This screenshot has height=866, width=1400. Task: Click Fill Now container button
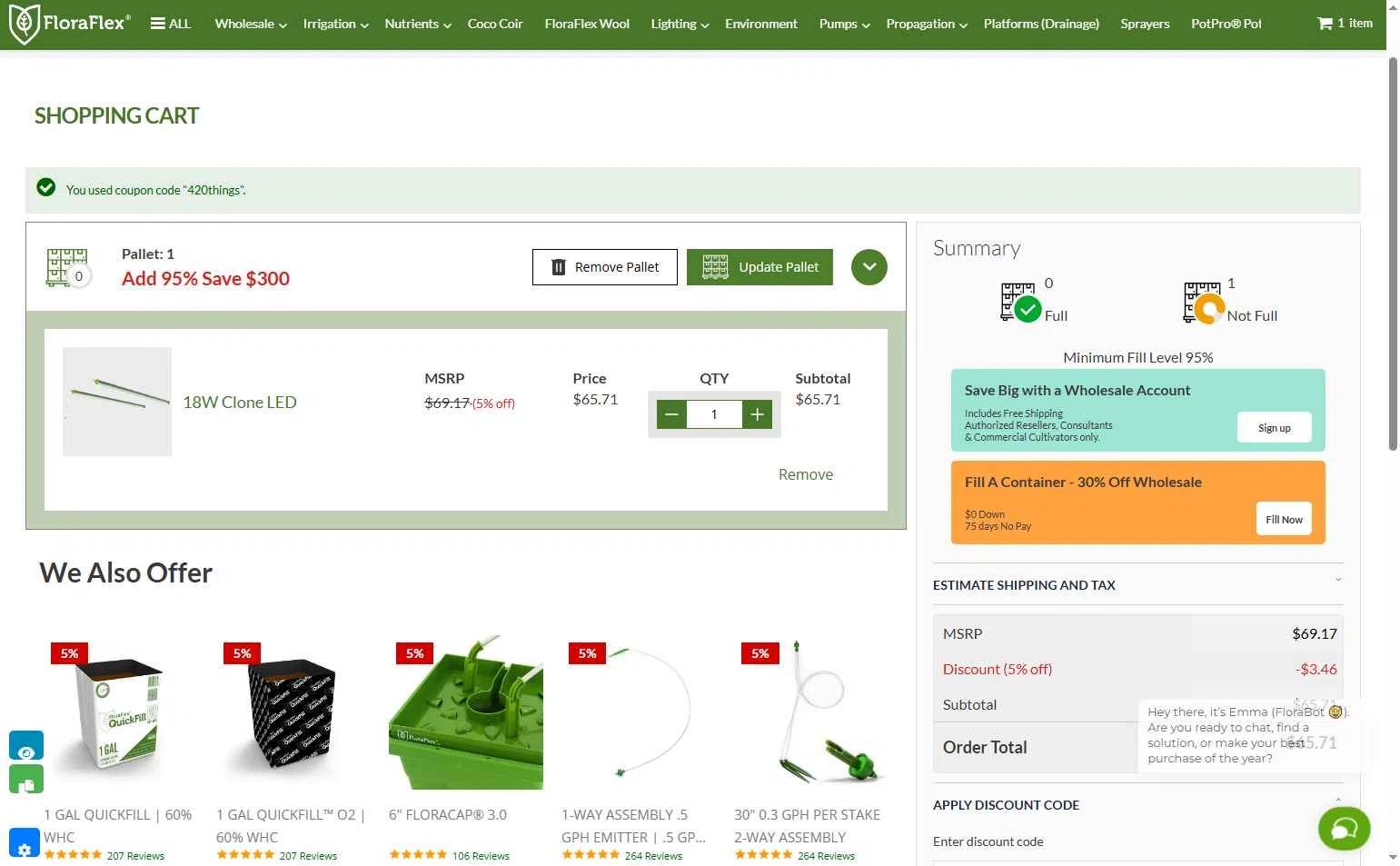click(x=1284, y=519)
